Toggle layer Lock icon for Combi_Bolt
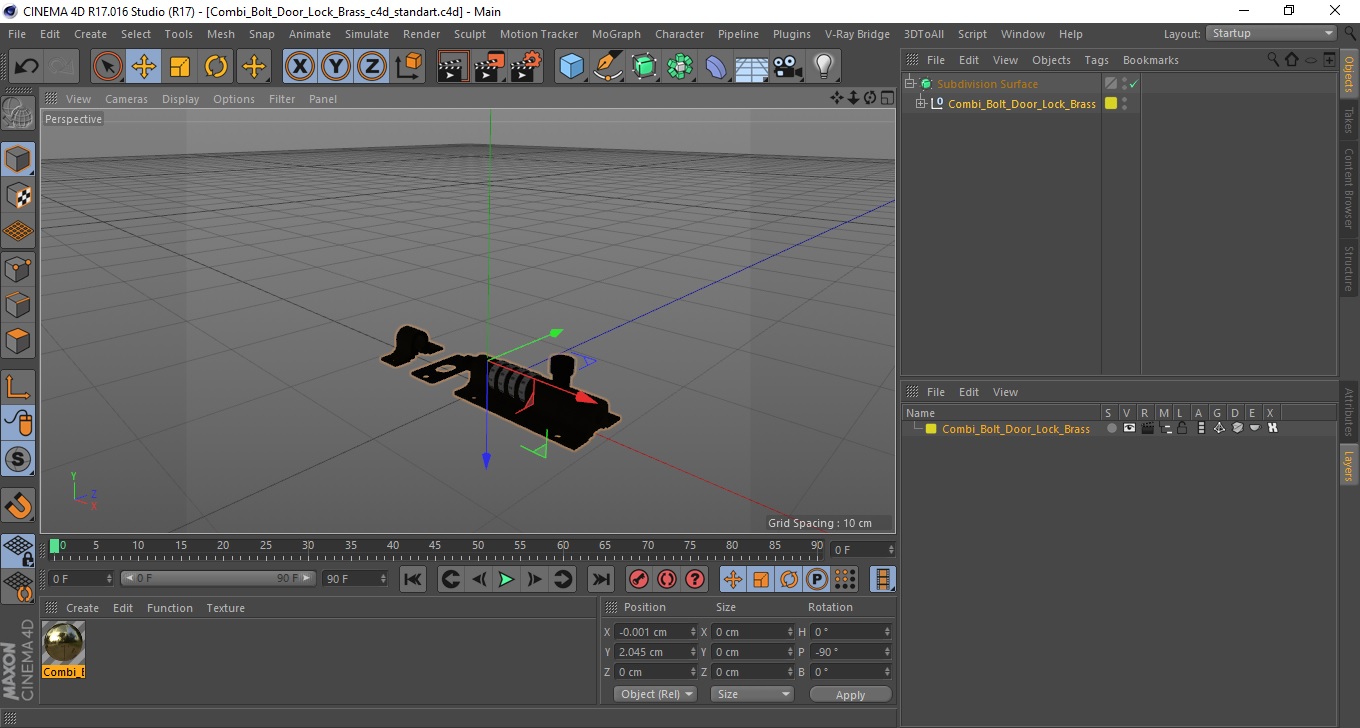The image size is (1360, 728). pyautogui.click(x=1181, y=428)
